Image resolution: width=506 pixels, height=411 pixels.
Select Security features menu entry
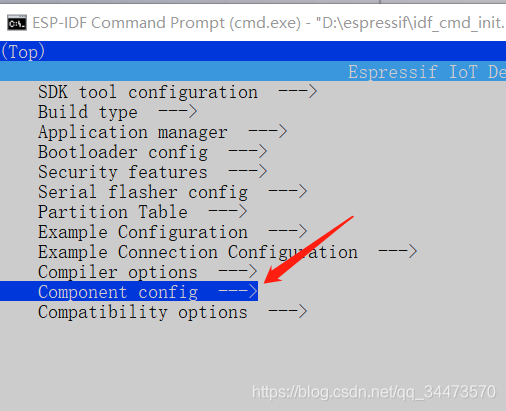152,172
